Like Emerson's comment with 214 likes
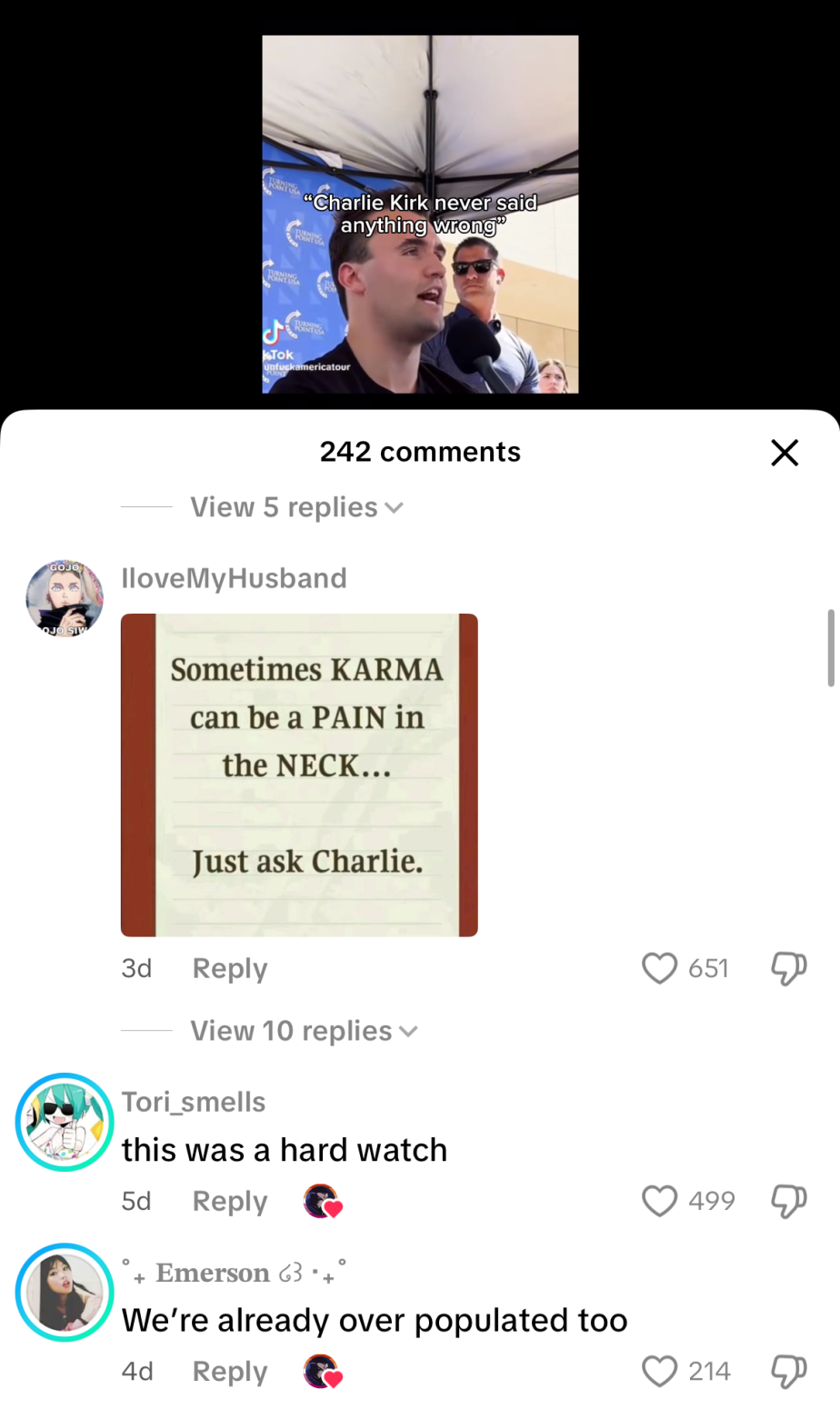The width and height of the screenshot is (840, 1409). coord(660,1371)
